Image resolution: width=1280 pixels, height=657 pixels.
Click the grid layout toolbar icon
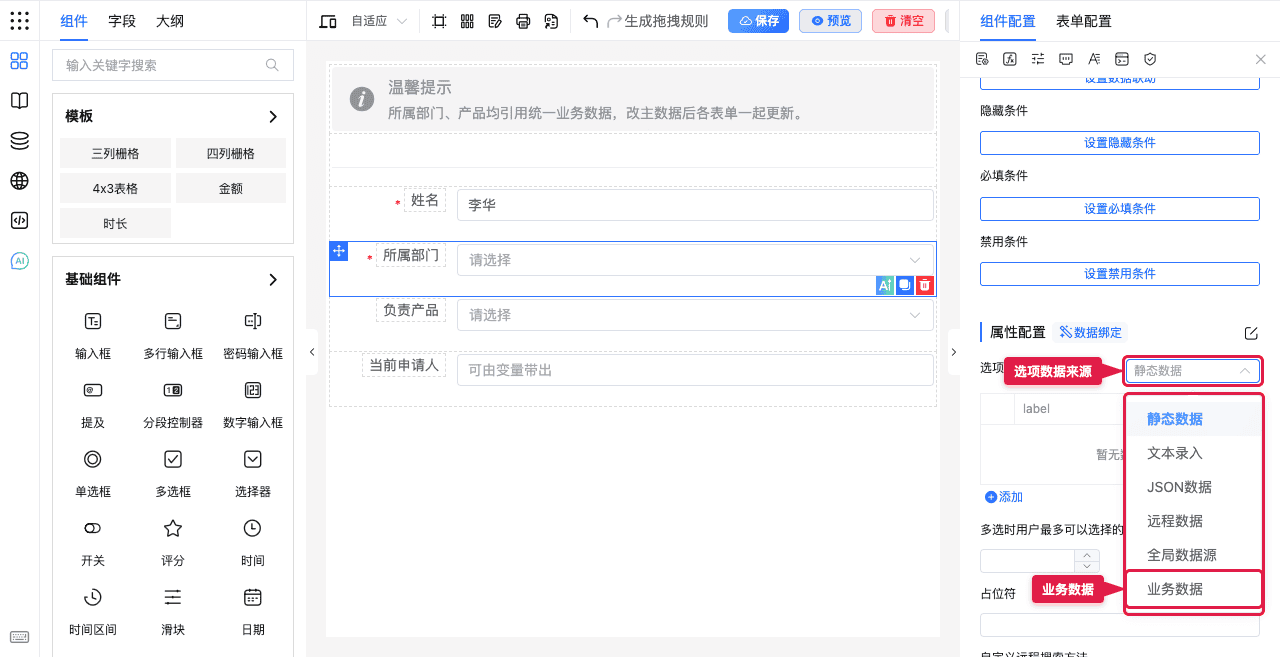(467, 21)
